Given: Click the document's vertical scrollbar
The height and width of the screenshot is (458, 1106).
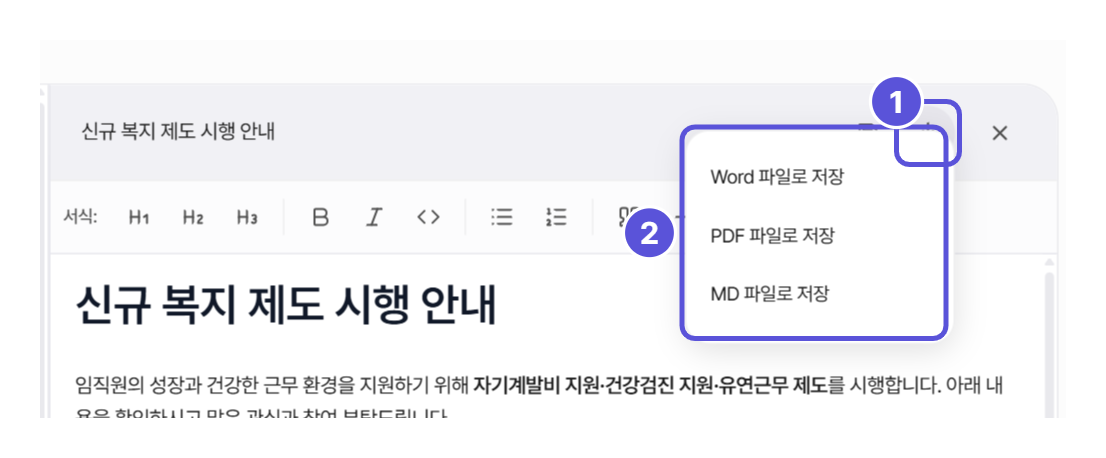Looking at the screenshot, I should pos(1049,346).
